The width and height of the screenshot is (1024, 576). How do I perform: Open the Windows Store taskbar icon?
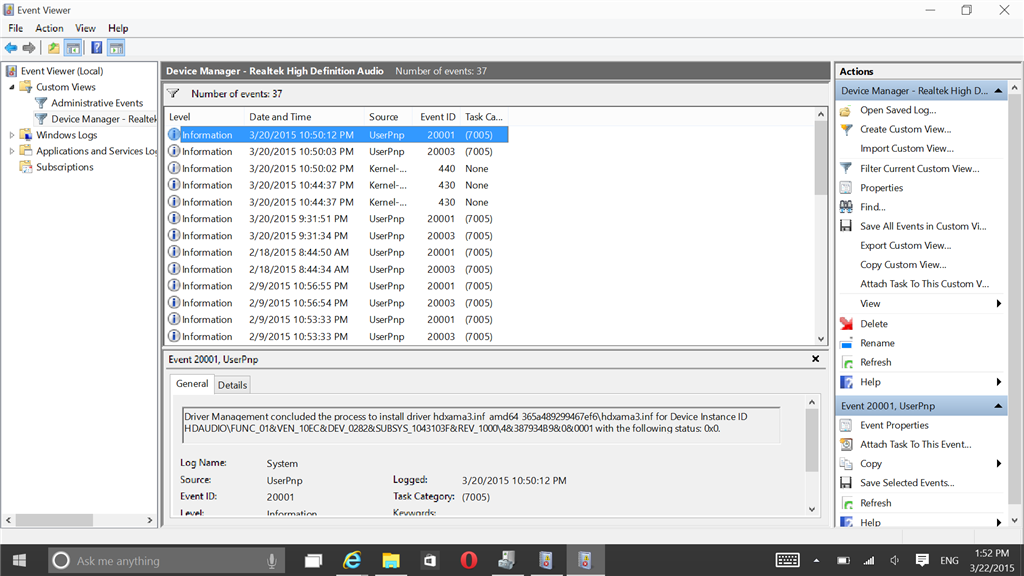click(x=430, y=560)
